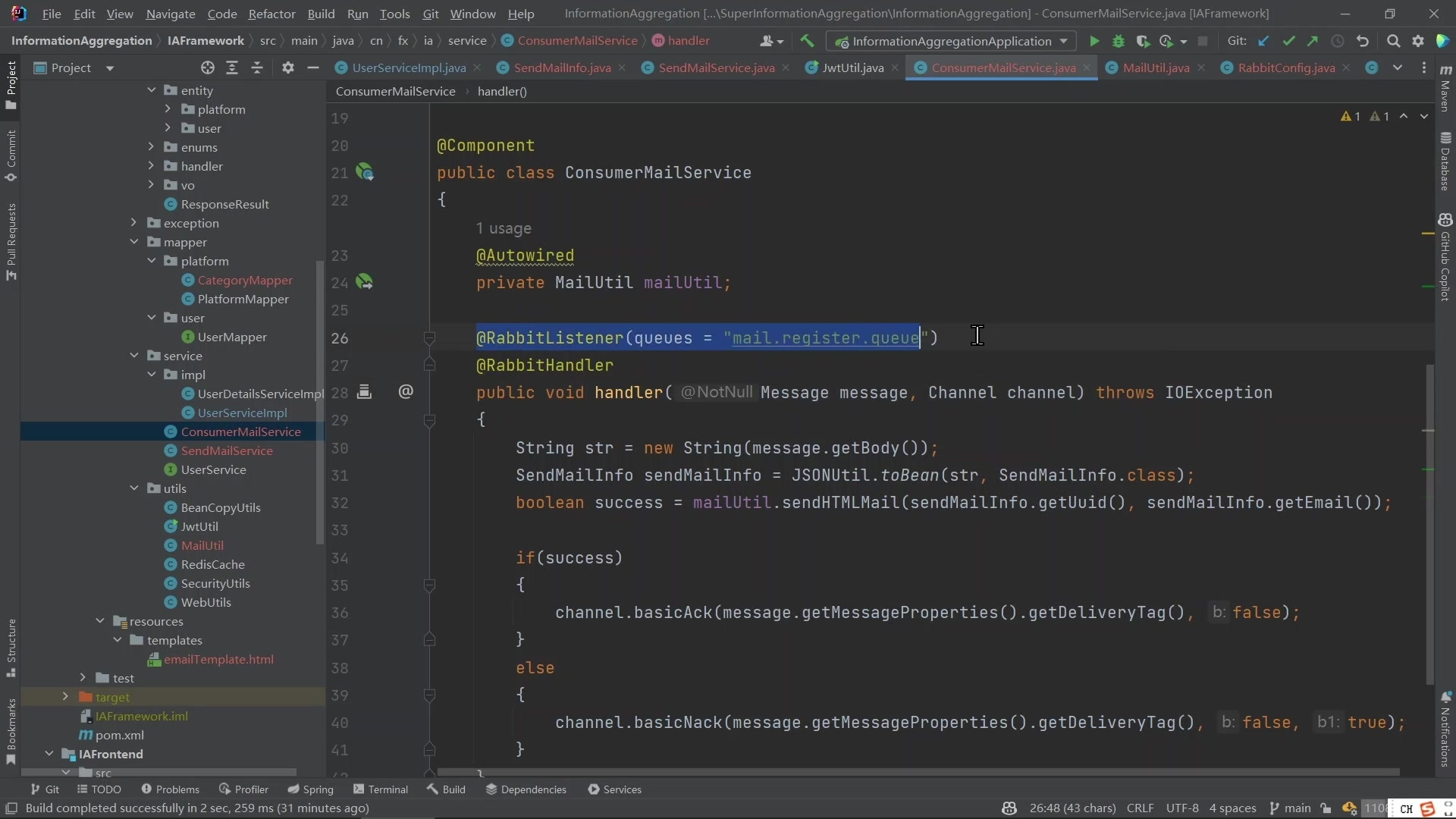Toggle code folding at line 26

(429, 337)
